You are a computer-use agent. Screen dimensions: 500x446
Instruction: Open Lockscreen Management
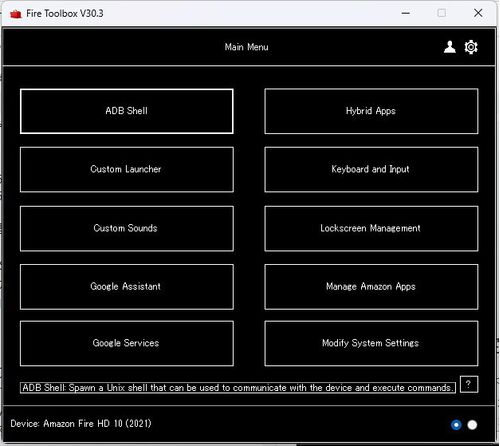coord(371,228)
